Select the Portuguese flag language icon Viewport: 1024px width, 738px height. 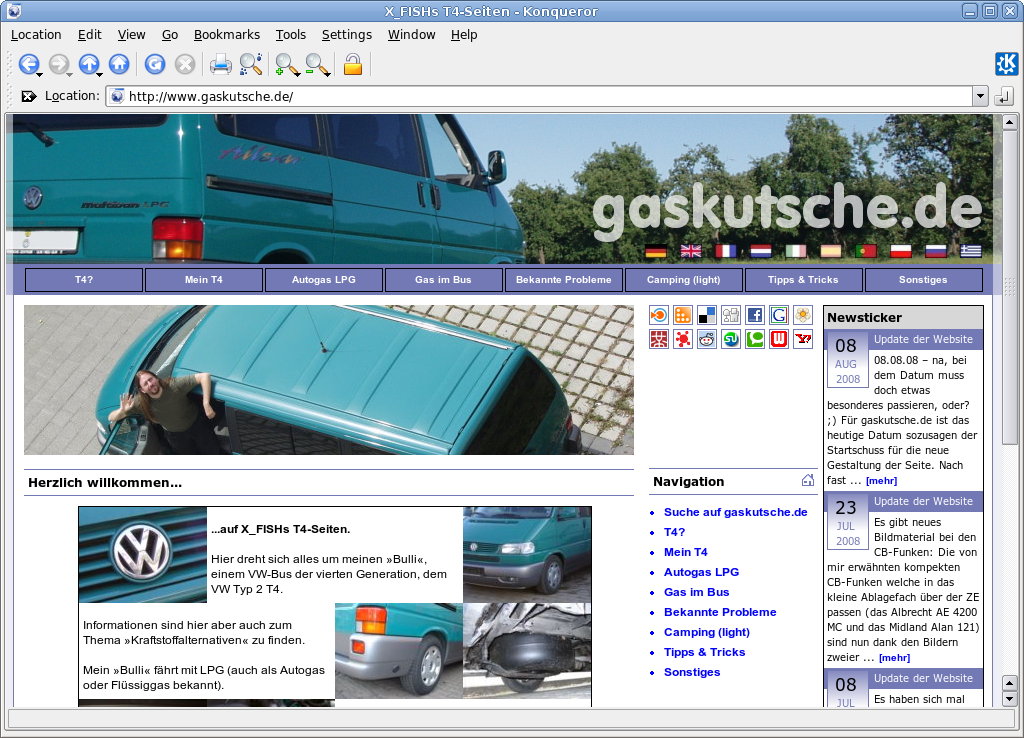(x=866, y=251)
